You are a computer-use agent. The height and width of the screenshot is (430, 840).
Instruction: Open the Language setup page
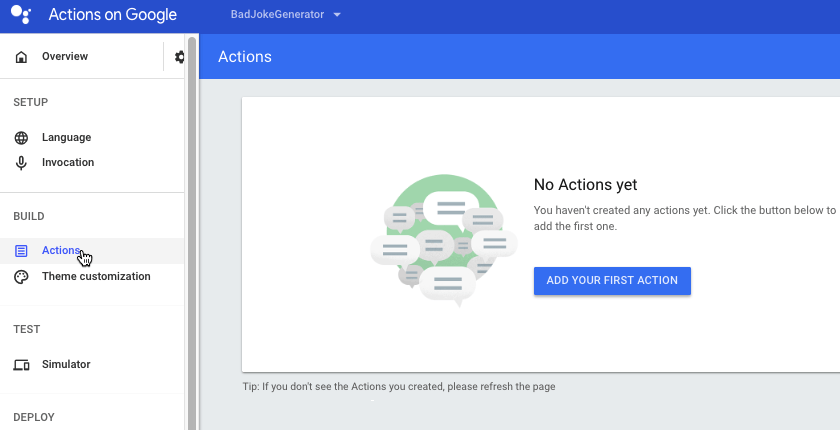coord(66,138)
